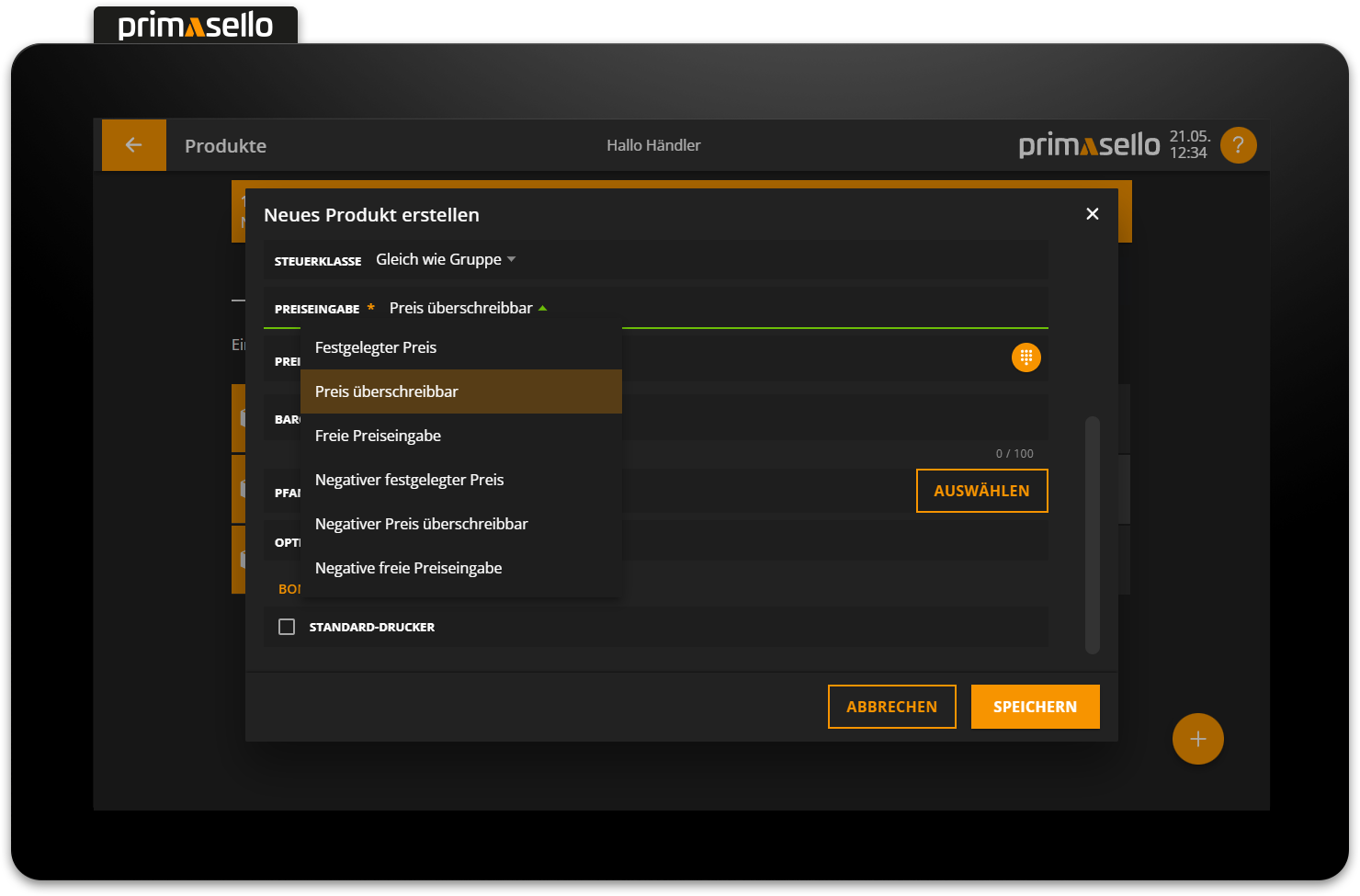
Task: Open the help question mark icon
Action: pyautogui.click(x=1238, y=145)
